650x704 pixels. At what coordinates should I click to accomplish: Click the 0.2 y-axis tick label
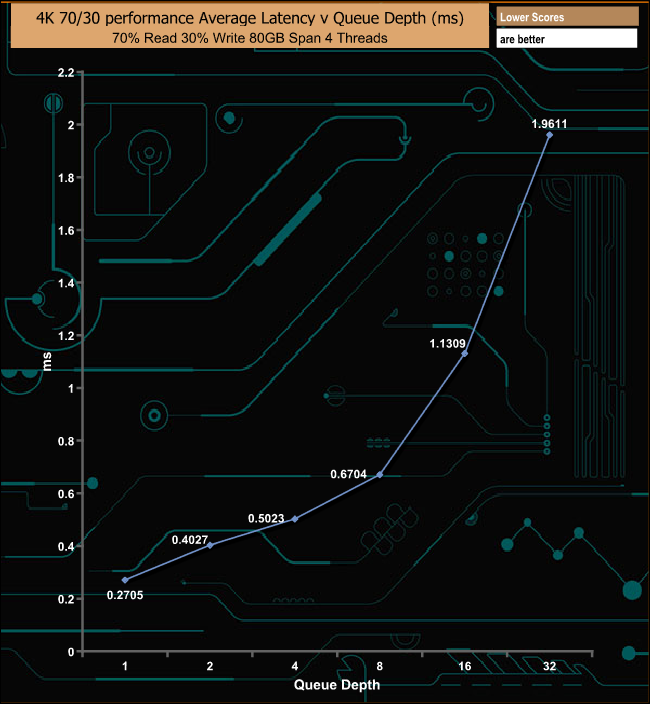[x=66, y=599]
